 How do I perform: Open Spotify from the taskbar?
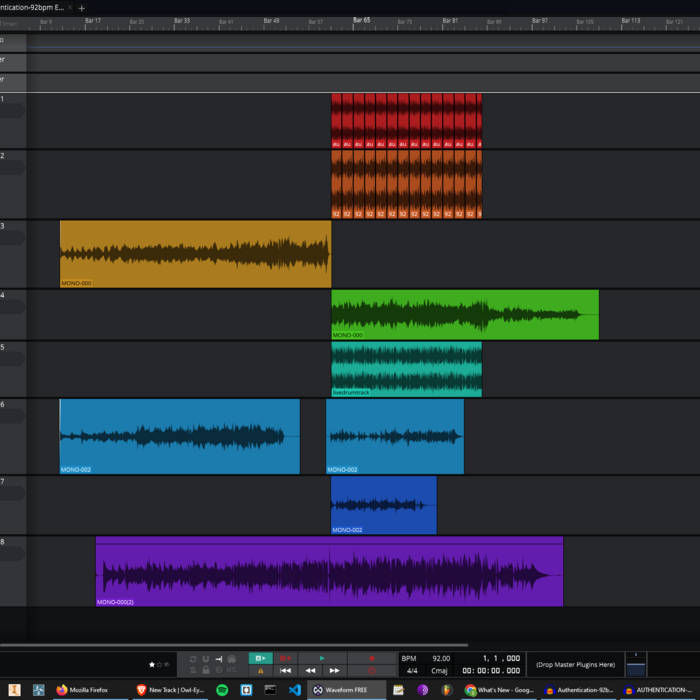(222, 690)
